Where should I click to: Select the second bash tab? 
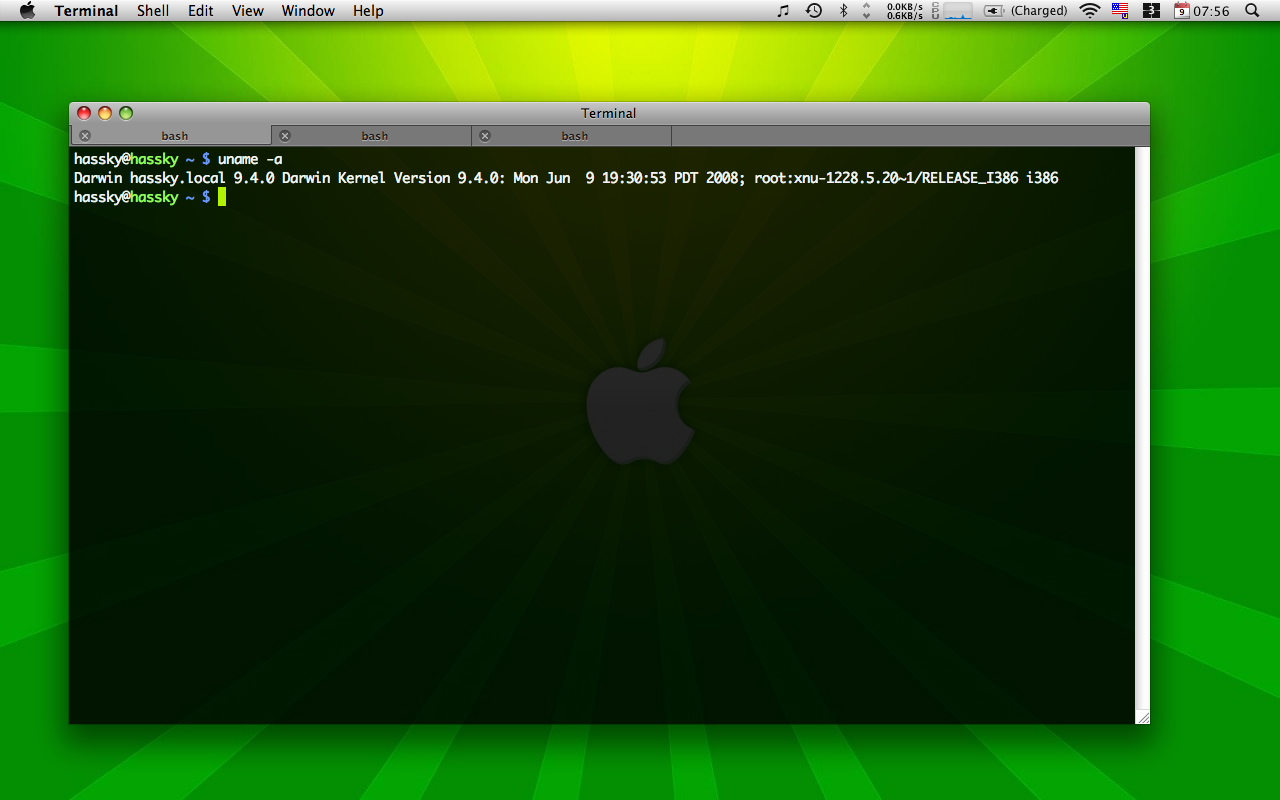click(x=371, y=136)
